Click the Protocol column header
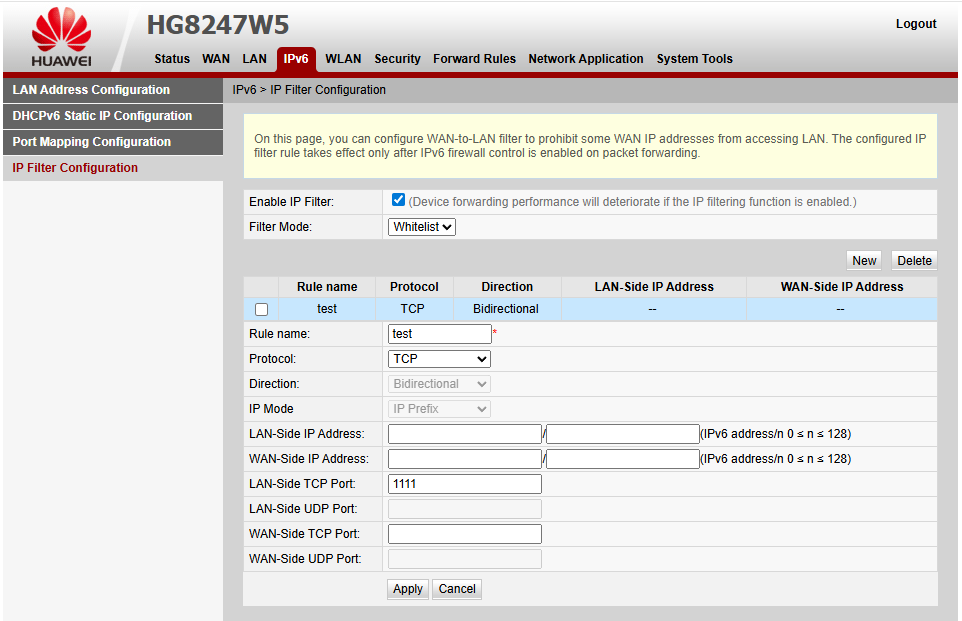 (414, 287)
